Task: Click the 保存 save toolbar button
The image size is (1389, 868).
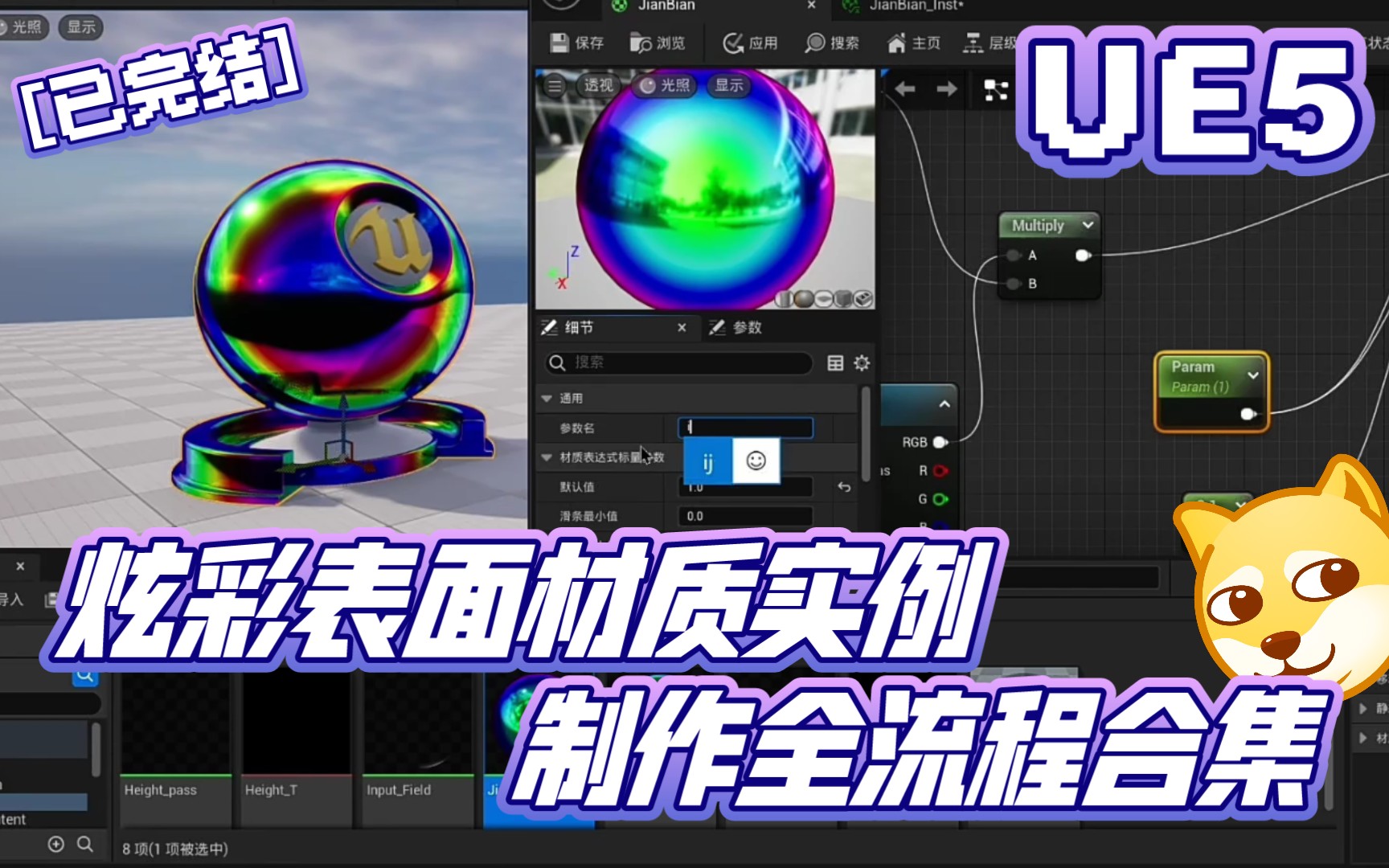Action: (576, 43)
